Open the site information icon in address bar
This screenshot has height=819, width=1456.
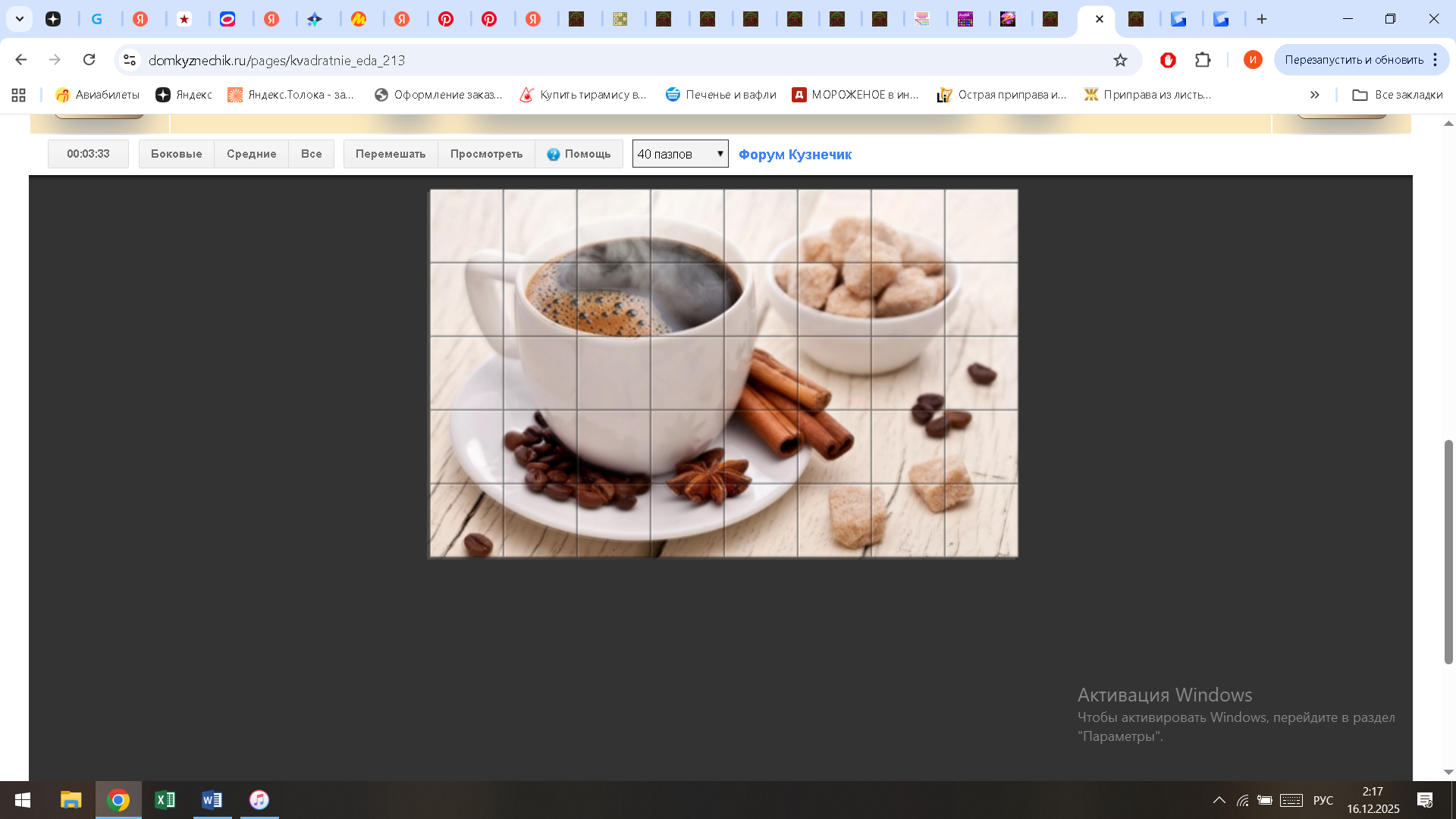130,60
